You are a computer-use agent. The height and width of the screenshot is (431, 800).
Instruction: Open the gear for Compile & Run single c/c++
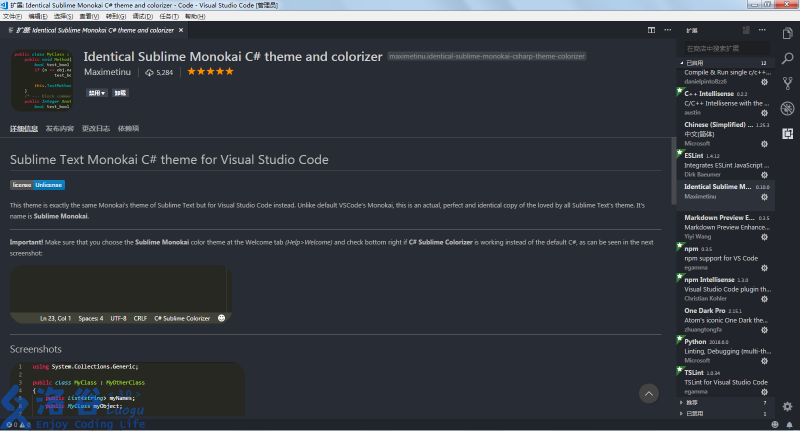click(x=764, y=82)
